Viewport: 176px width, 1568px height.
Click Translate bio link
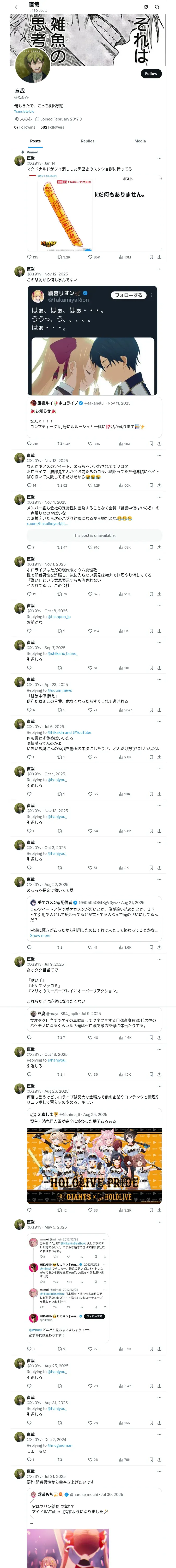coord(24,111)
